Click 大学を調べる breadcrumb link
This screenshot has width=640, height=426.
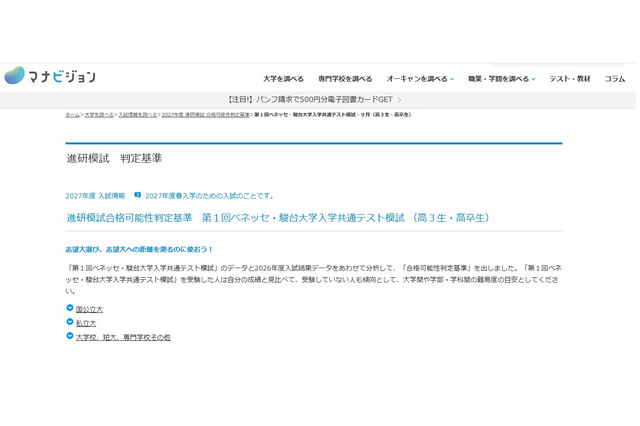tap(99, 115)
